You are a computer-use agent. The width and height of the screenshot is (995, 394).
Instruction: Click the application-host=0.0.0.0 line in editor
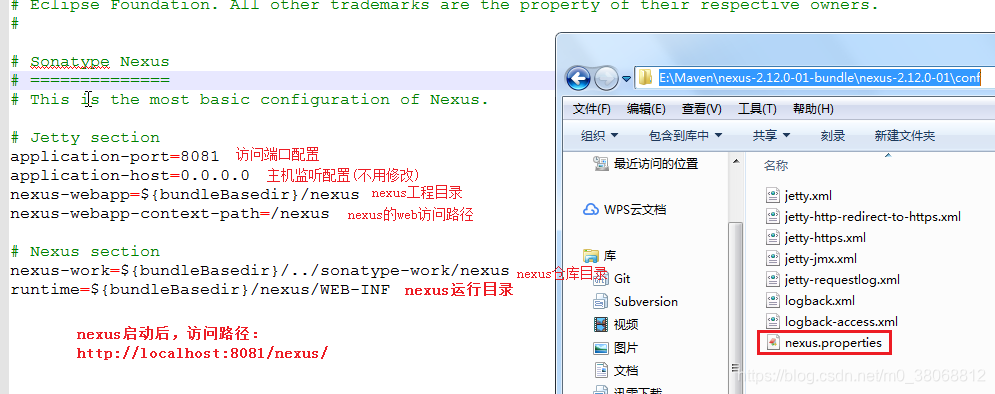click(130, 175)
